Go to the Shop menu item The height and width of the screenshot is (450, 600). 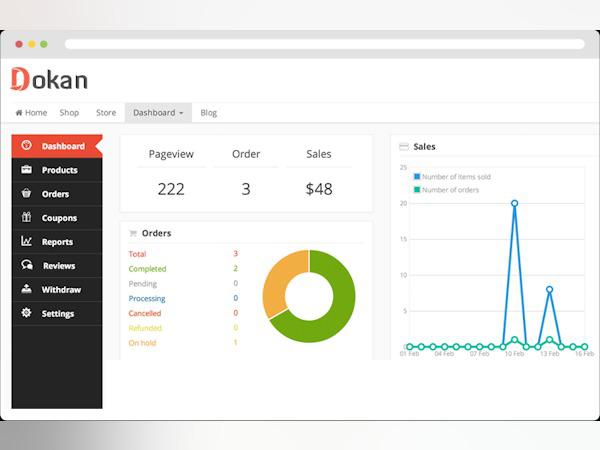(69, 113)
